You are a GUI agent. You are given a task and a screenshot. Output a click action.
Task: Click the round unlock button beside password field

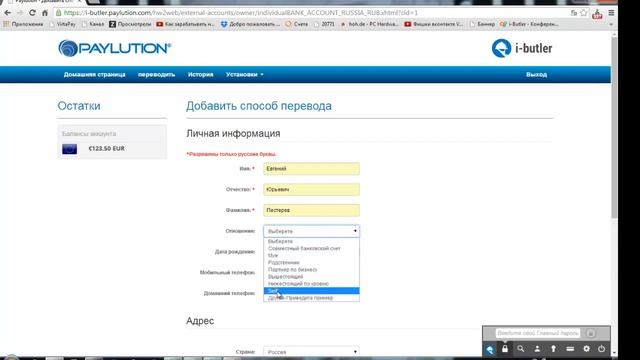591,333
